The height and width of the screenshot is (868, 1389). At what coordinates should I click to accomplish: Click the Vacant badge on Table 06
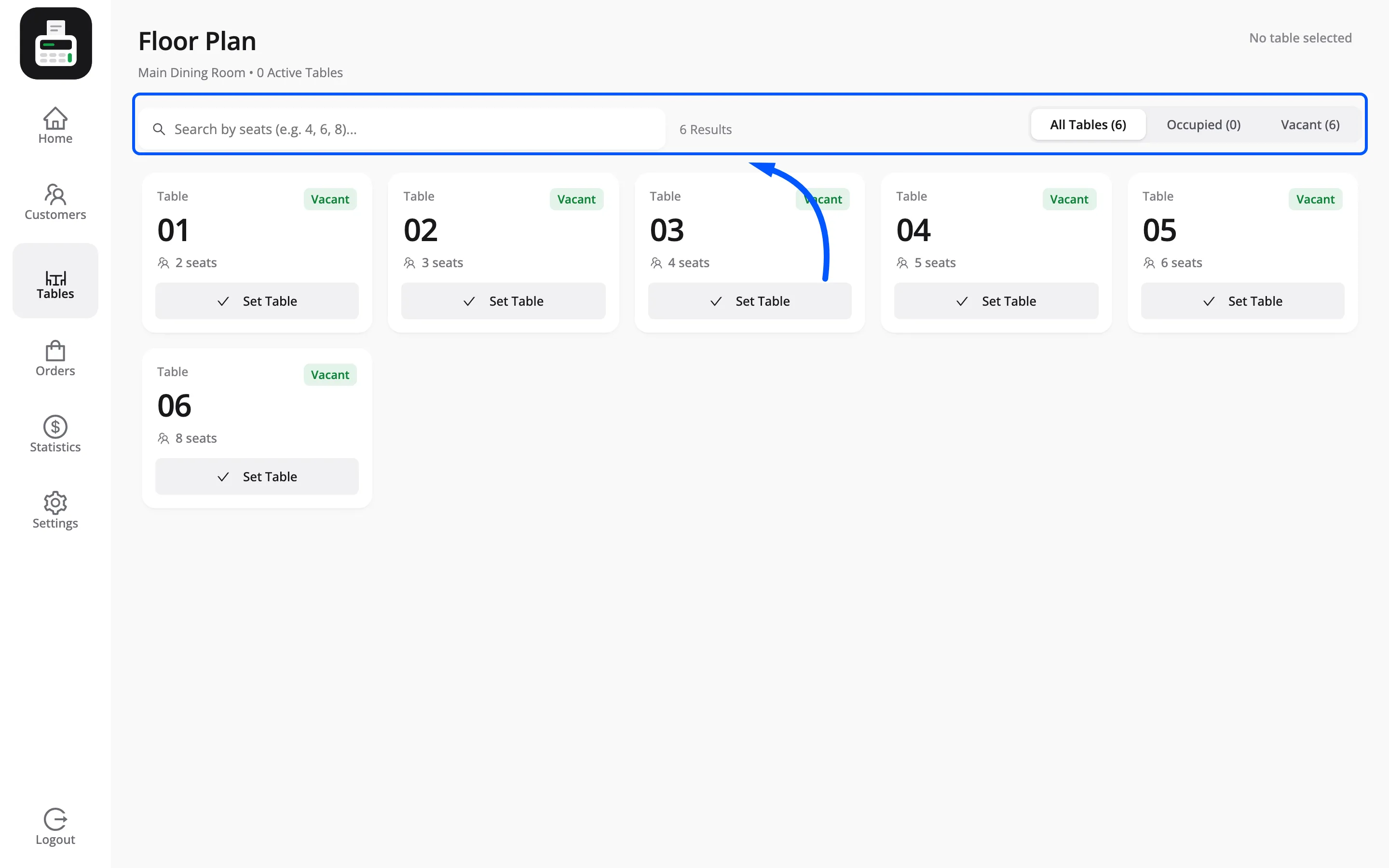[x=330, y=375]
